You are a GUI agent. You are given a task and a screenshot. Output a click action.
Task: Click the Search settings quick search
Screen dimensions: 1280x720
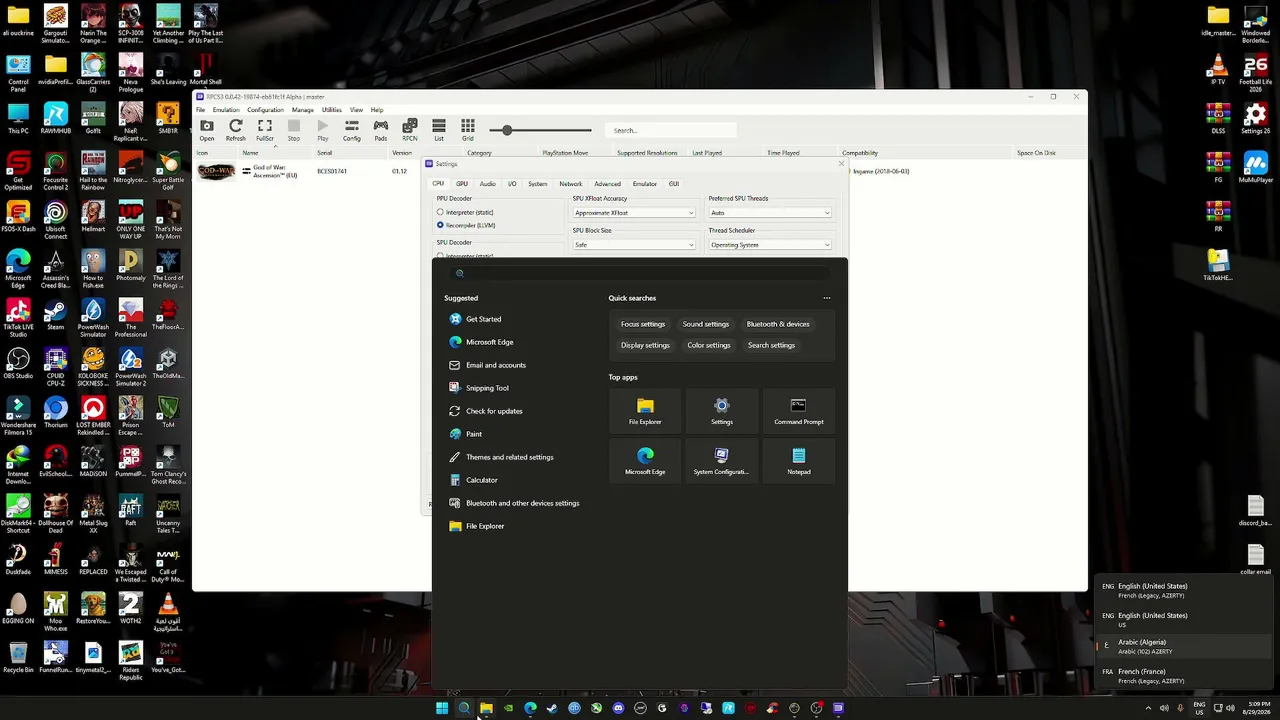click(x=771, y=345)
